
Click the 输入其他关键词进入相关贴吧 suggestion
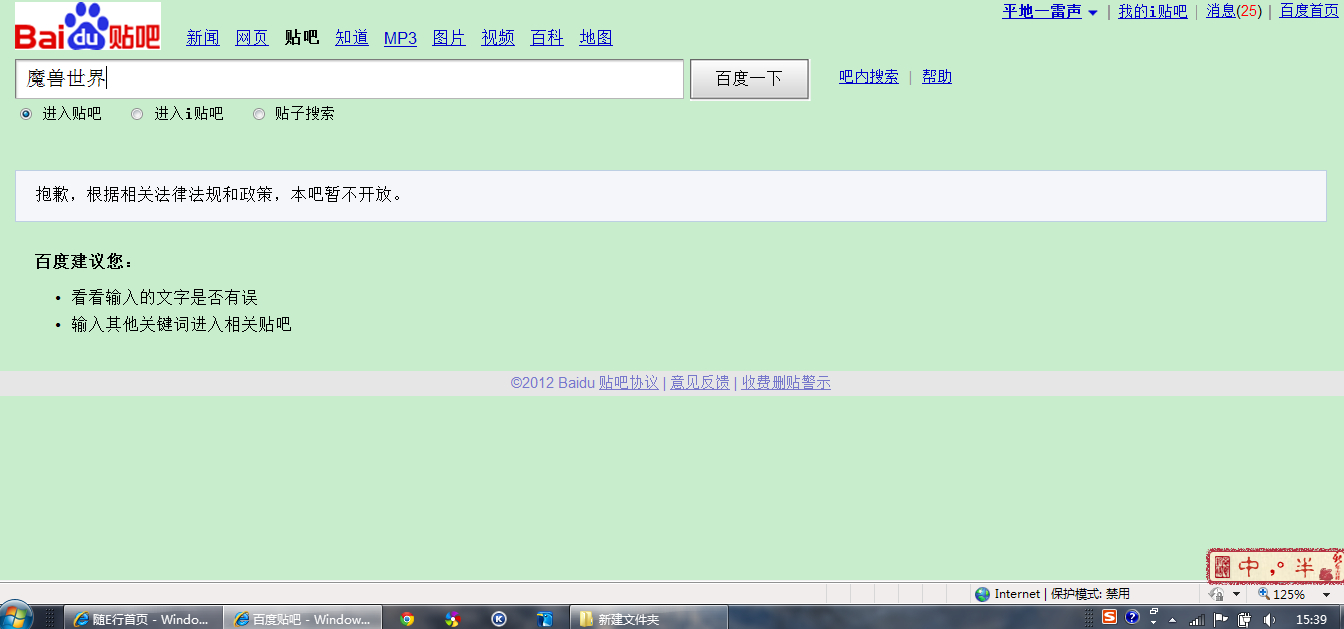pyautogui.click(x=181, y=324)
